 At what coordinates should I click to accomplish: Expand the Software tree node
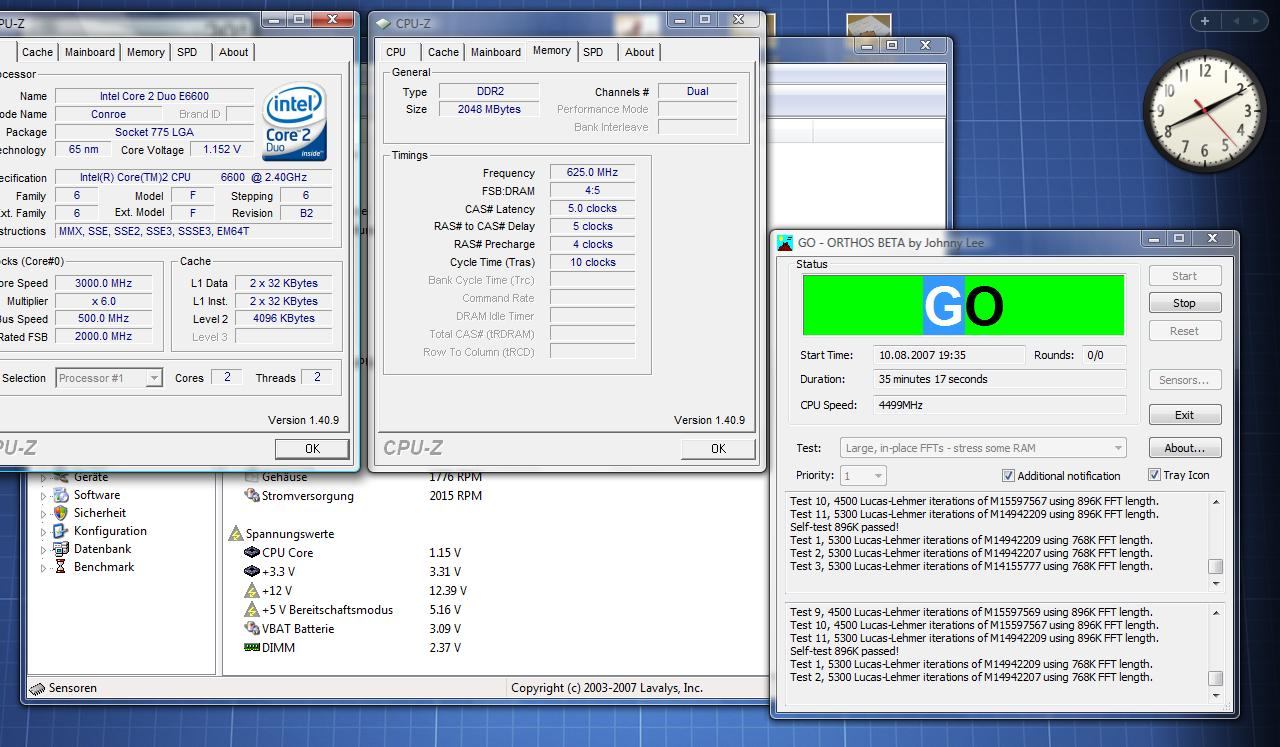click(43, 496)
